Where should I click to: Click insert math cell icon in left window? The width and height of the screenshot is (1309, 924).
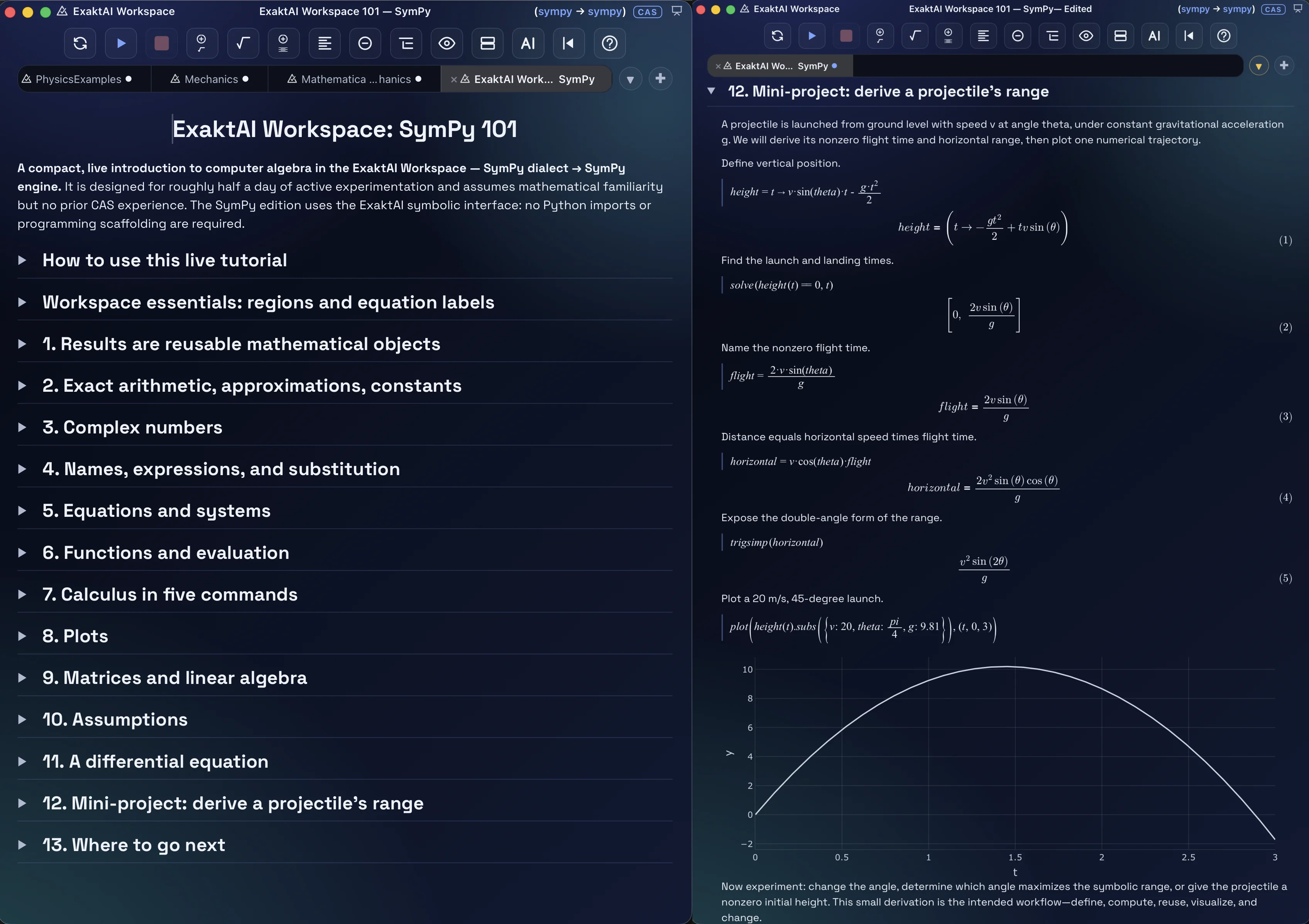[x=202, y=43]
